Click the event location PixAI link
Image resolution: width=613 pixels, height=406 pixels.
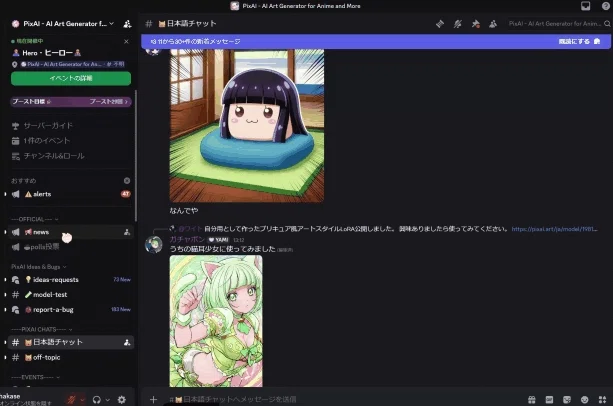pos(72,64)
